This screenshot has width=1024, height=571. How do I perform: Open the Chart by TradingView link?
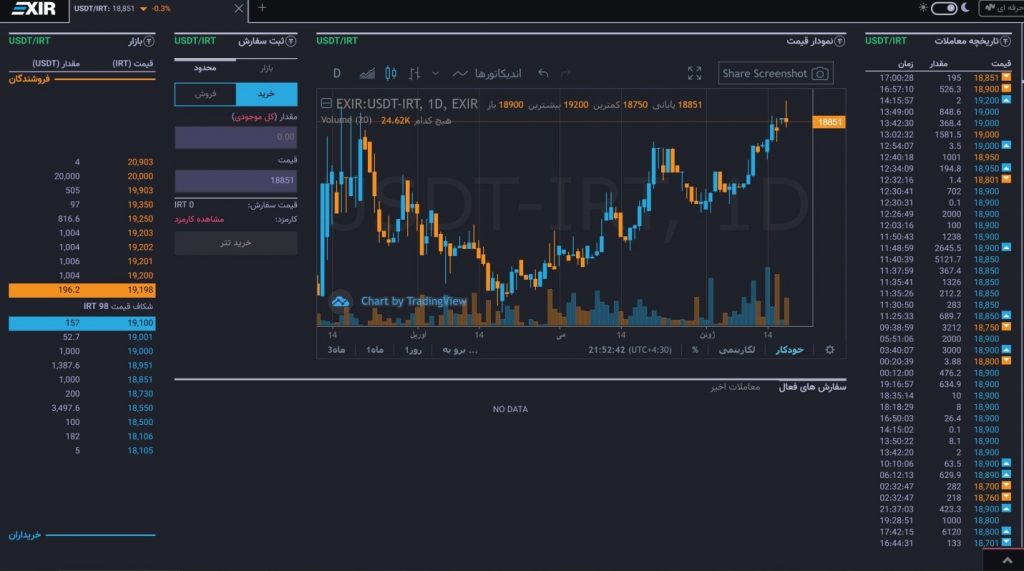(413, 301)
